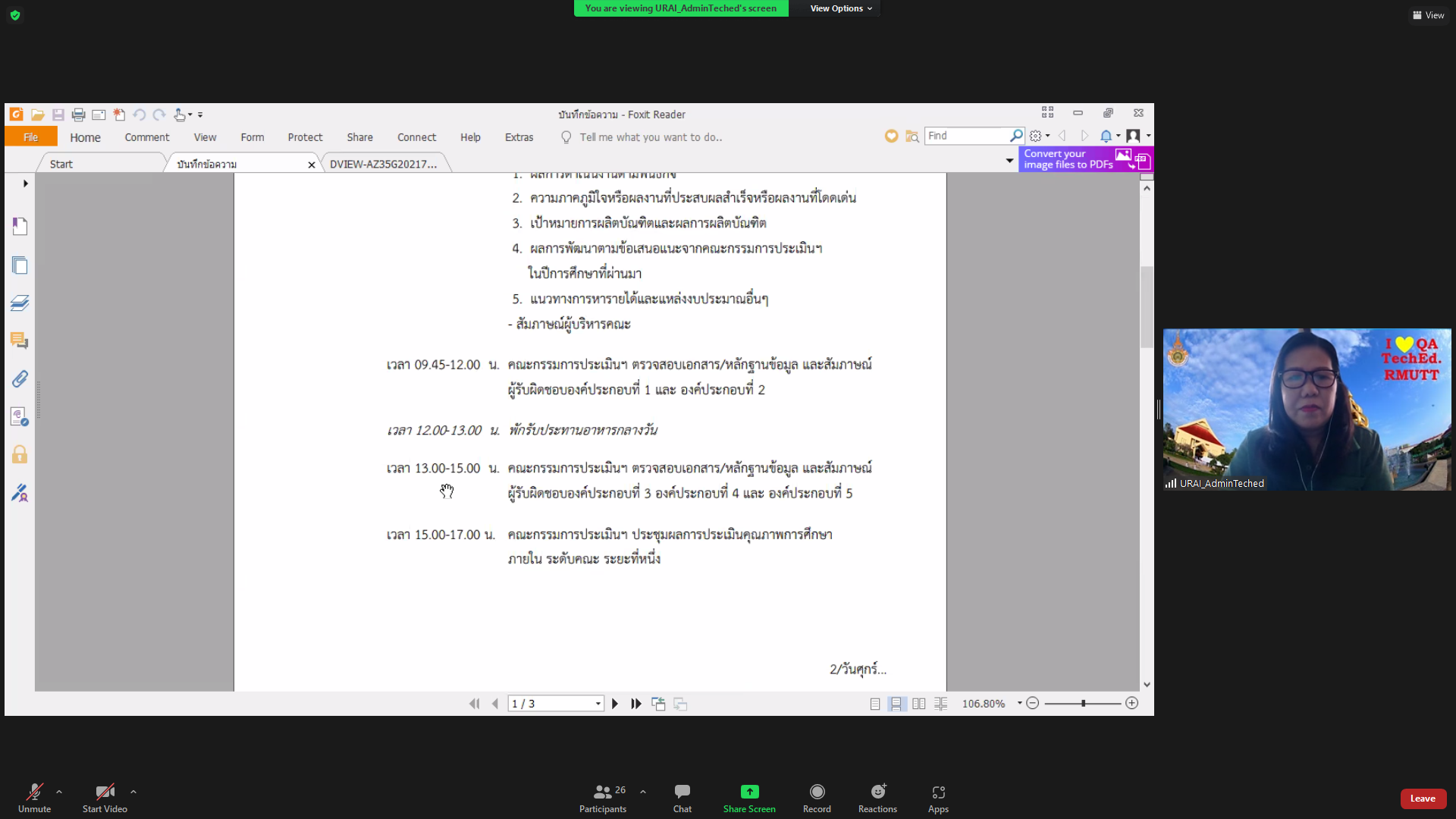
Task: Open the Connect ribbon tab
Action: (x=416, y=137)
